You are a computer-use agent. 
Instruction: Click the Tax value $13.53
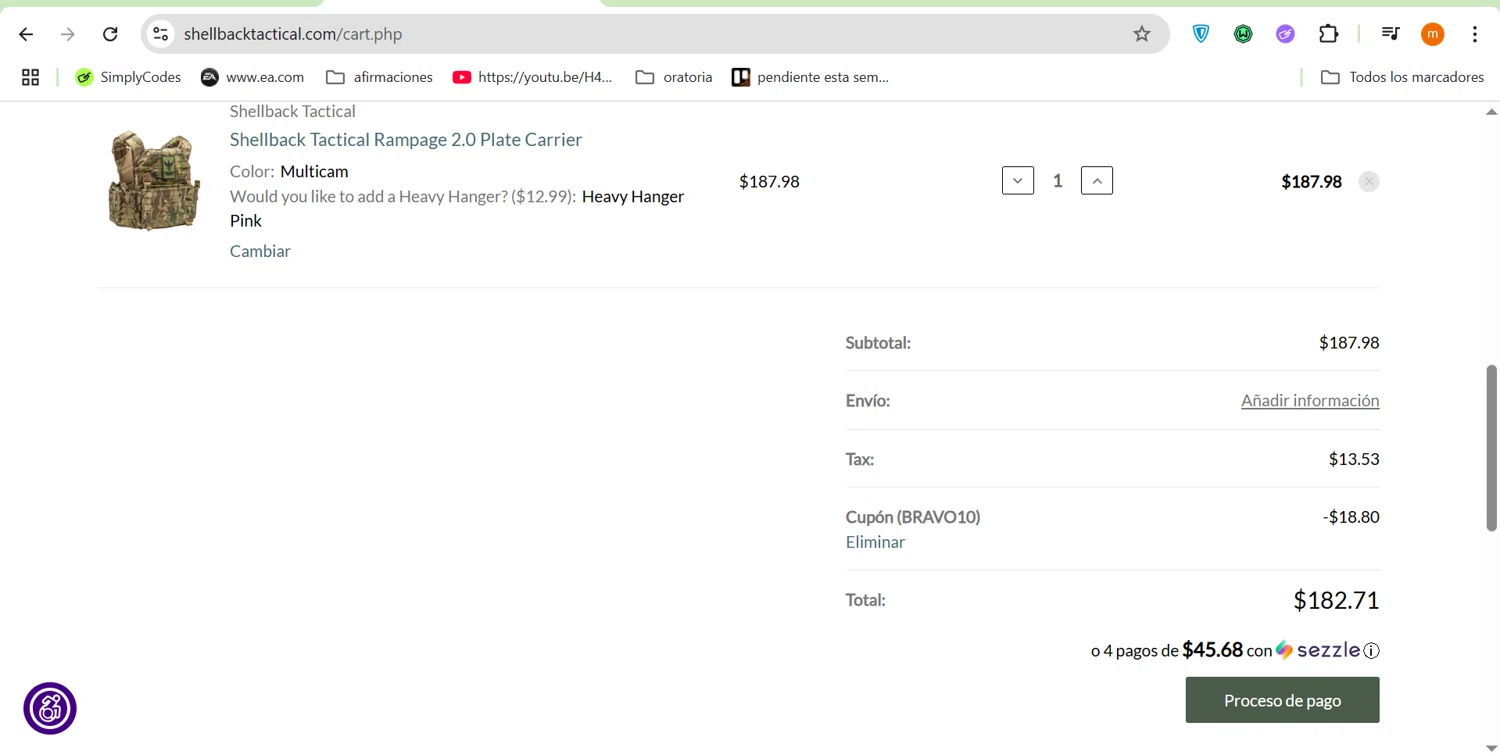[1354, 459]
